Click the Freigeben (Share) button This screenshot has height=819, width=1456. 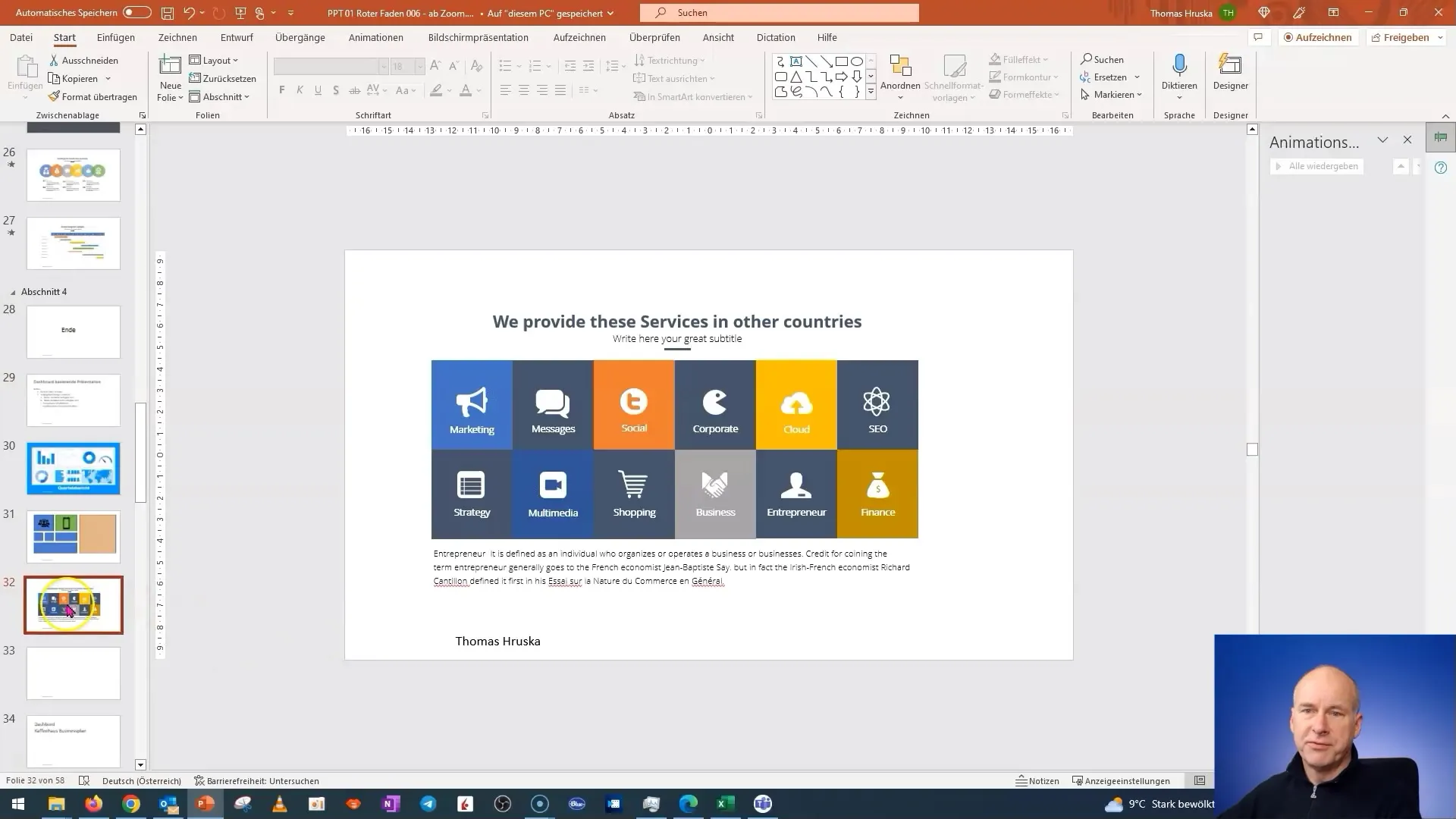point(1405,37)
